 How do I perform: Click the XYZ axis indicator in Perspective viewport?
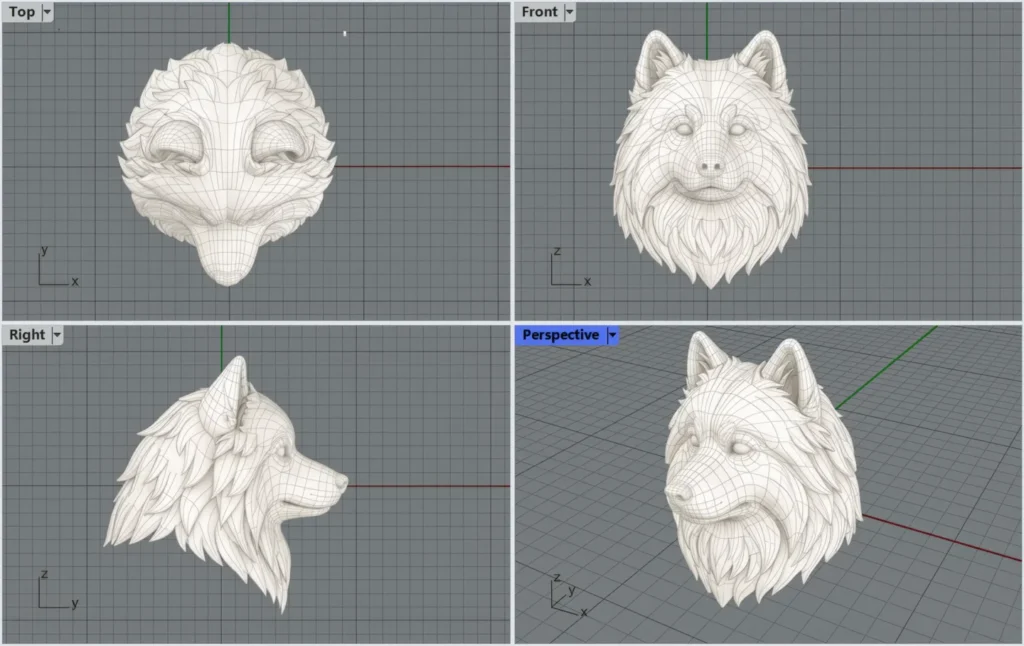(x=568, y=594)
